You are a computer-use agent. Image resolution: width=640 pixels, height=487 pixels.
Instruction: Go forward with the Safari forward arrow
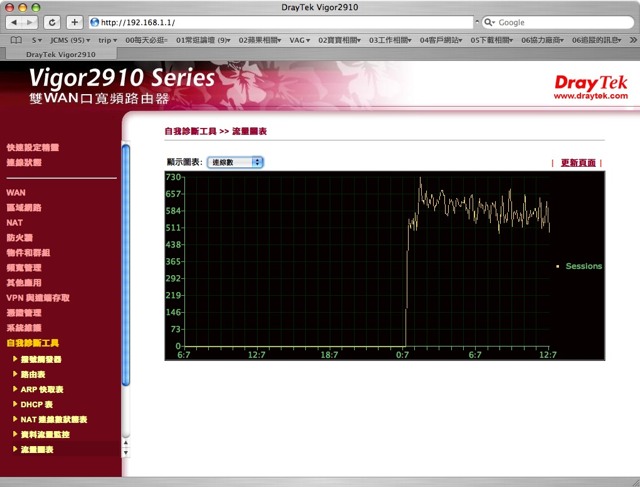[x=29, y=22]
